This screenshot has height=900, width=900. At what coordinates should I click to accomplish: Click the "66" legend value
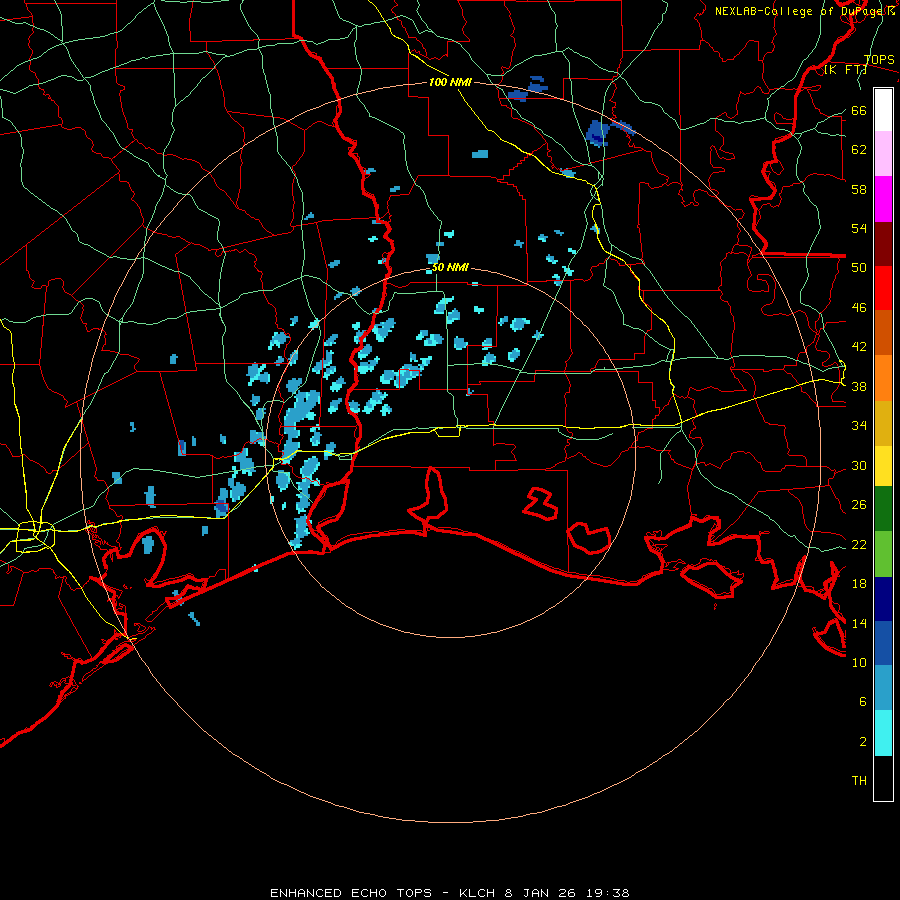tap(859, 111)
